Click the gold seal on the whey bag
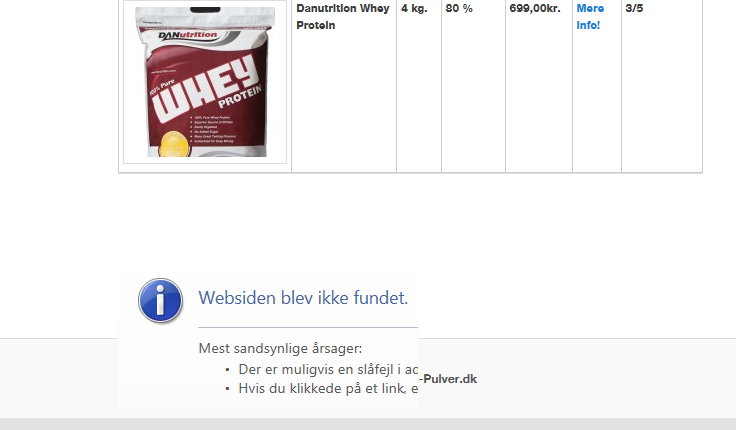The height and width of the screenshot is (430, 736). [174, 144]
